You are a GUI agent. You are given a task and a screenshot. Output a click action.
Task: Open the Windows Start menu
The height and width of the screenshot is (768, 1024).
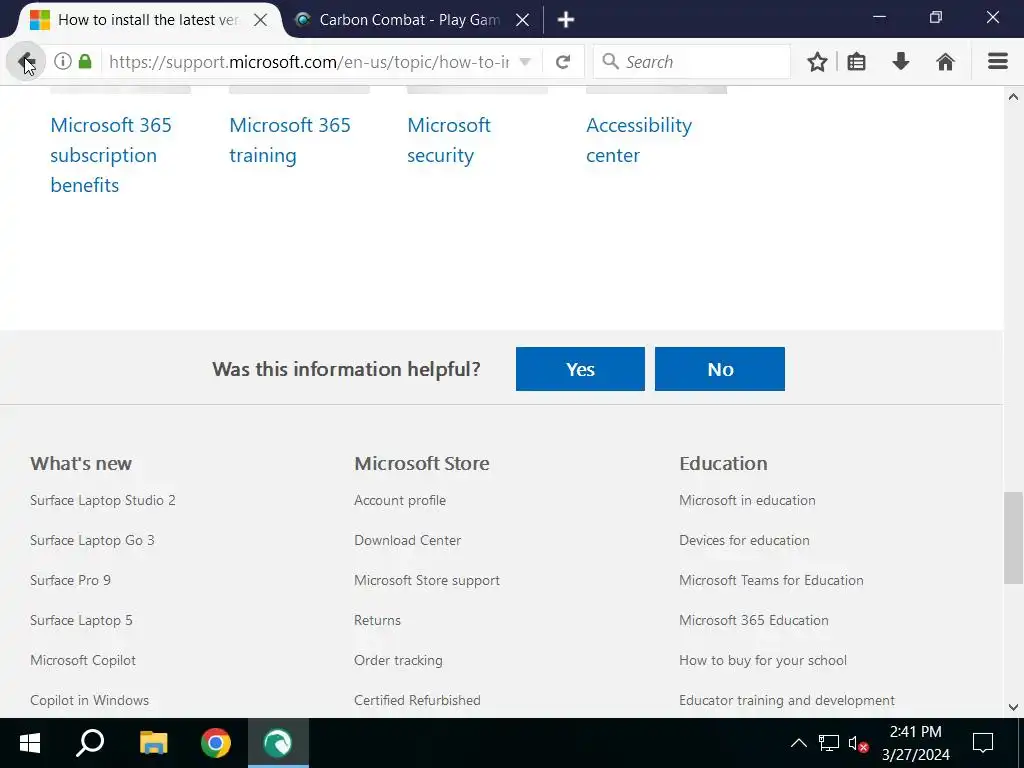30,743
